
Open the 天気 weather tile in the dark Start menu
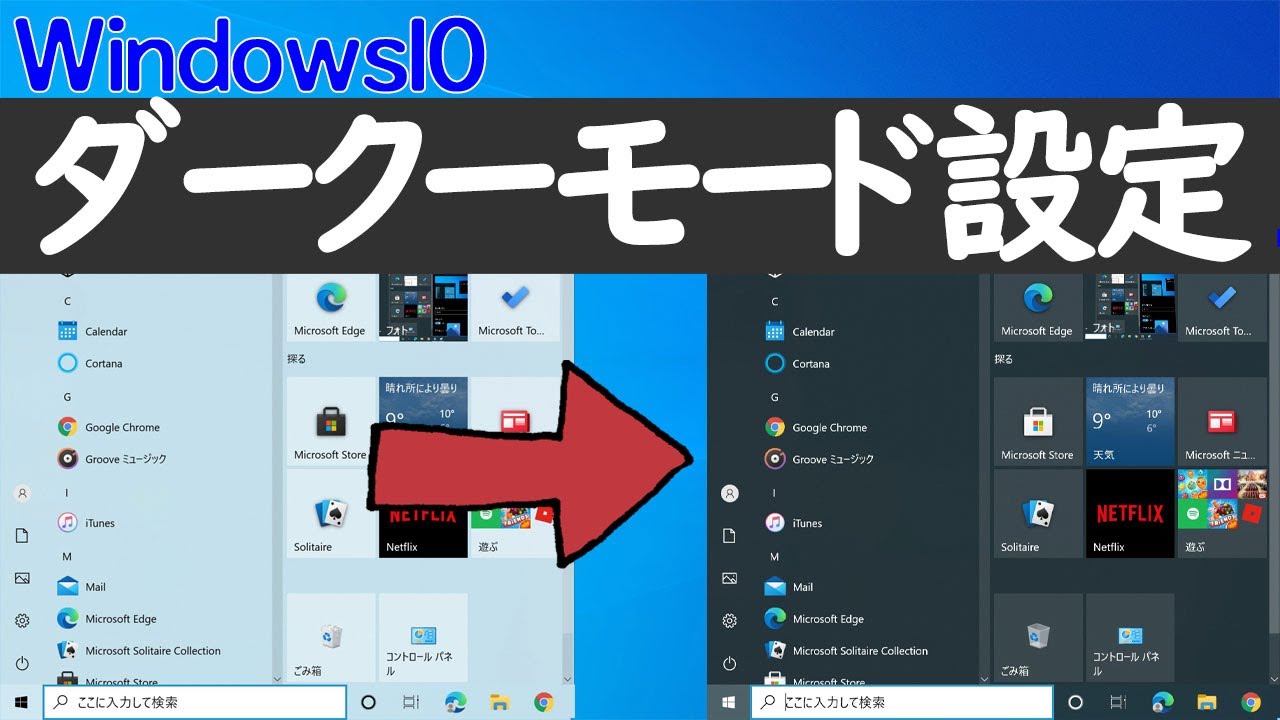[1130, 421]
